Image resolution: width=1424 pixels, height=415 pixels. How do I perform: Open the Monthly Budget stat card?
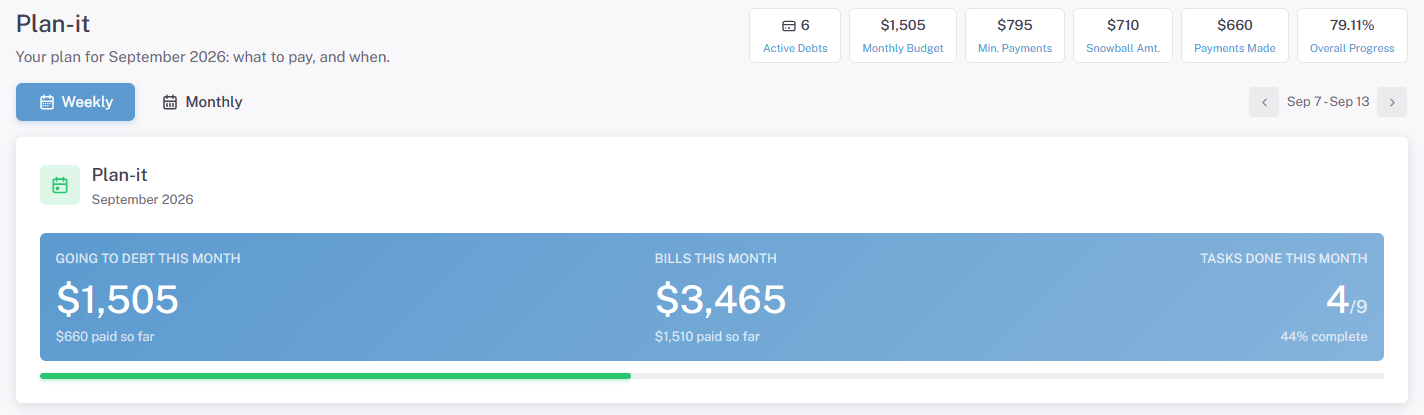coord(903,35)
